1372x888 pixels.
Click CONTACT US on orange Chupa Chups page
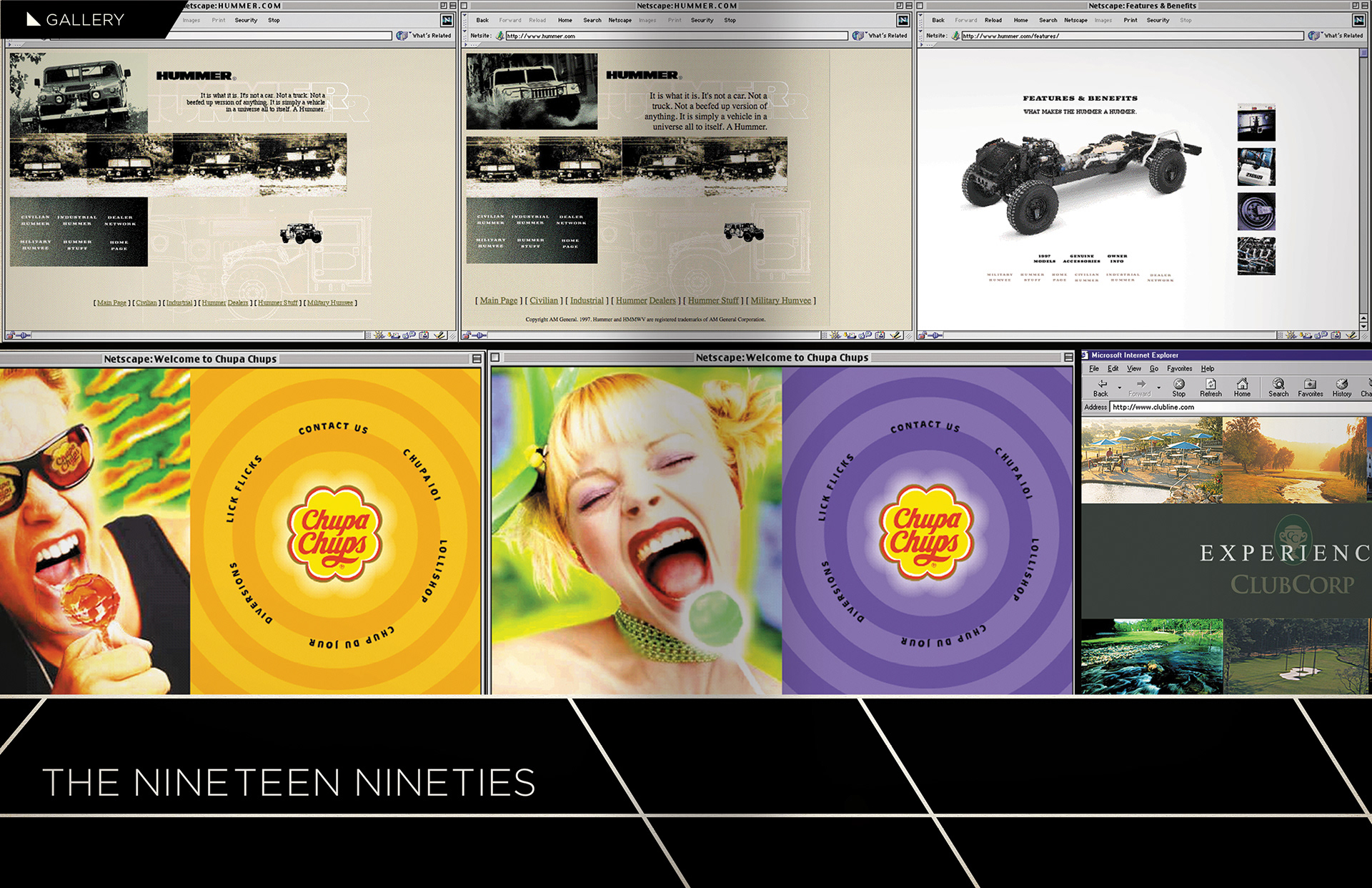pyautogui.click(x=333, y=428)
